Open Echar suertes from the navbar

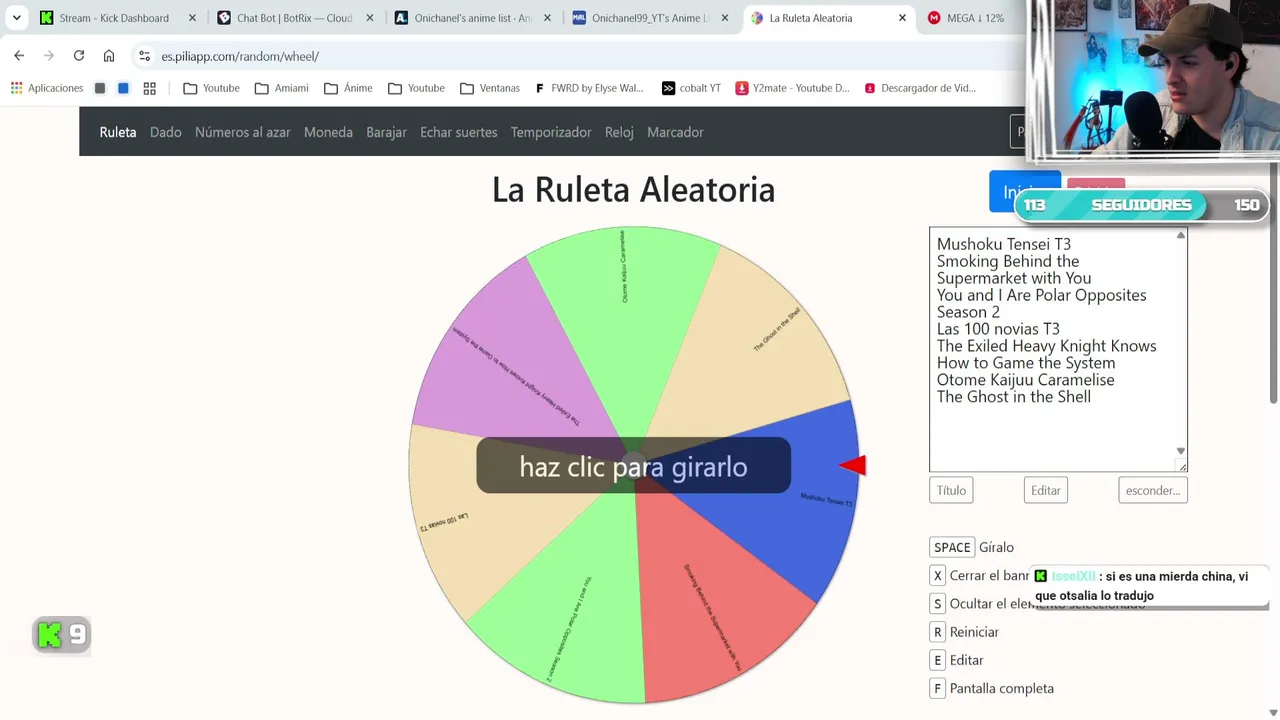459,132
